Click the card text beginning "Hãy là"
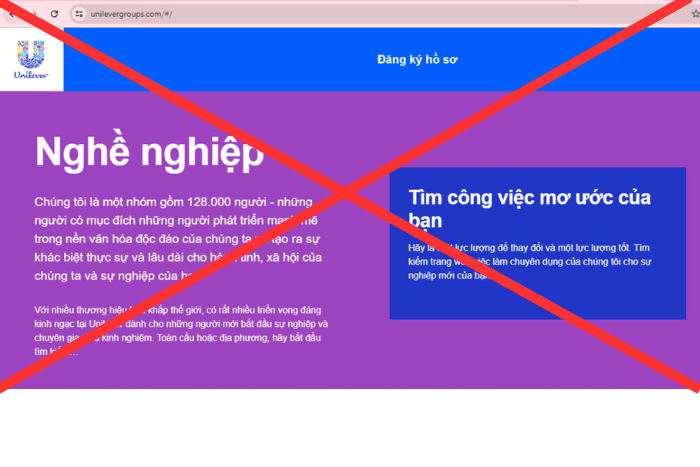The image size is (700, 467). pyautogui.click(x=529, y=262)
